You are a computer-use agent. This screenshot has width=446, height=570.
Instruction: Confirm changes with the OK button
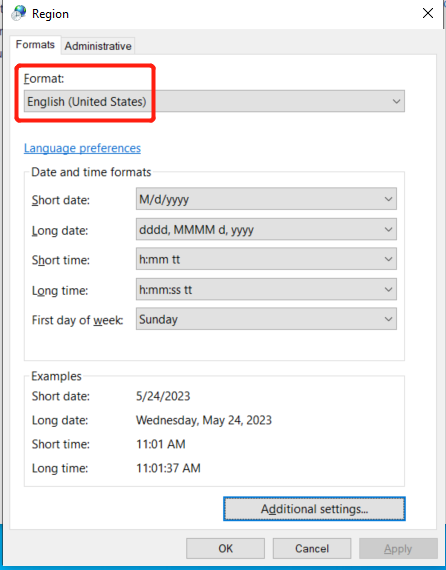[225, 548]
